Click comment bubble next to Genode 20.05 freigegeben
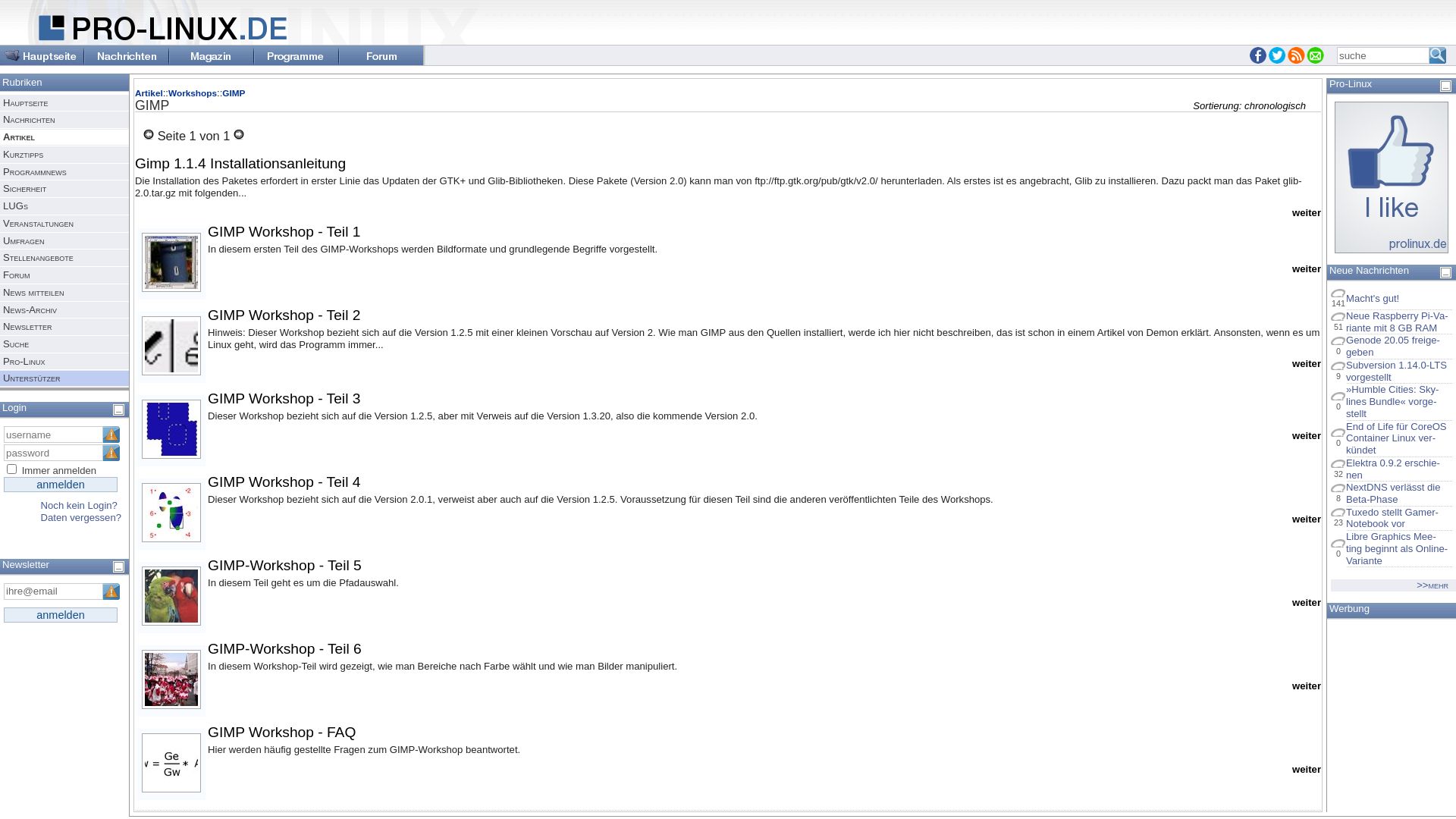 1338,341
